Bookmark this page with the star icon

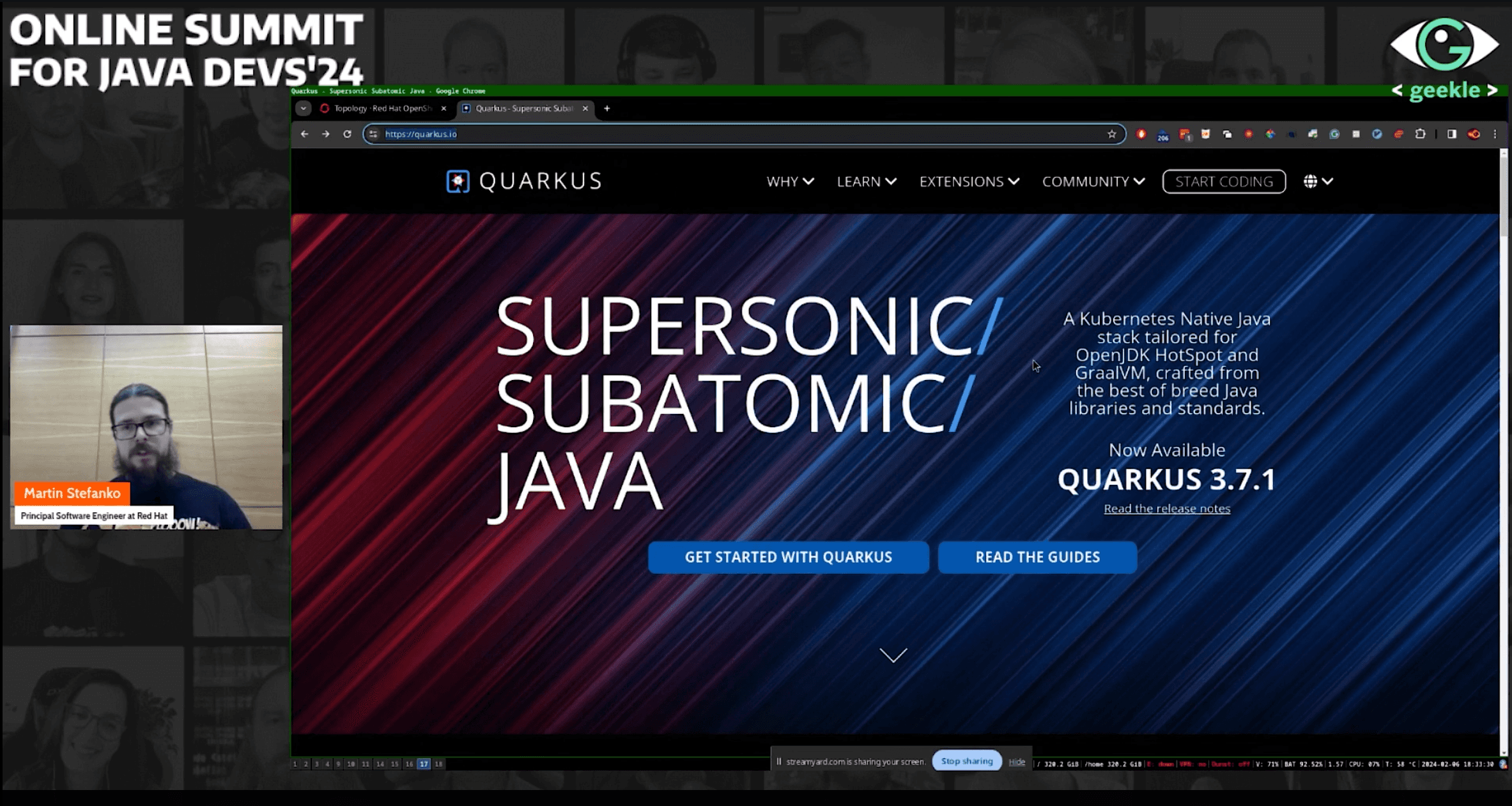click(1112, 134)
